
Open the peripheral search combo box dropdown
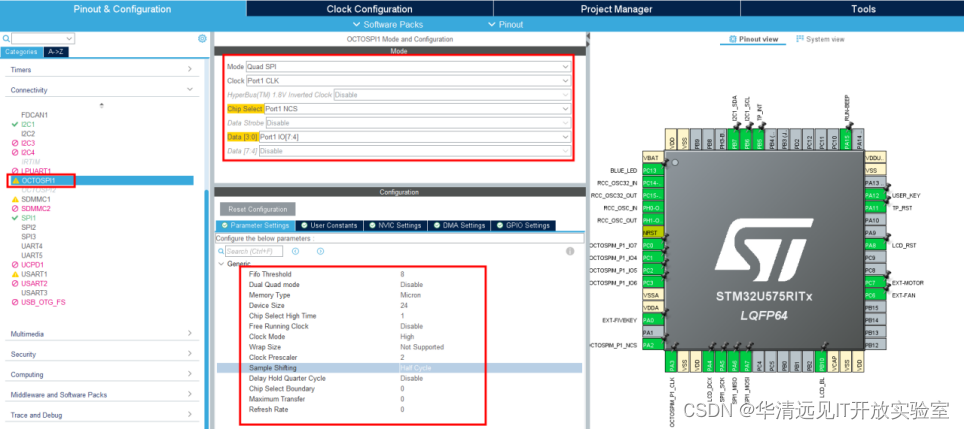[69, 39]
